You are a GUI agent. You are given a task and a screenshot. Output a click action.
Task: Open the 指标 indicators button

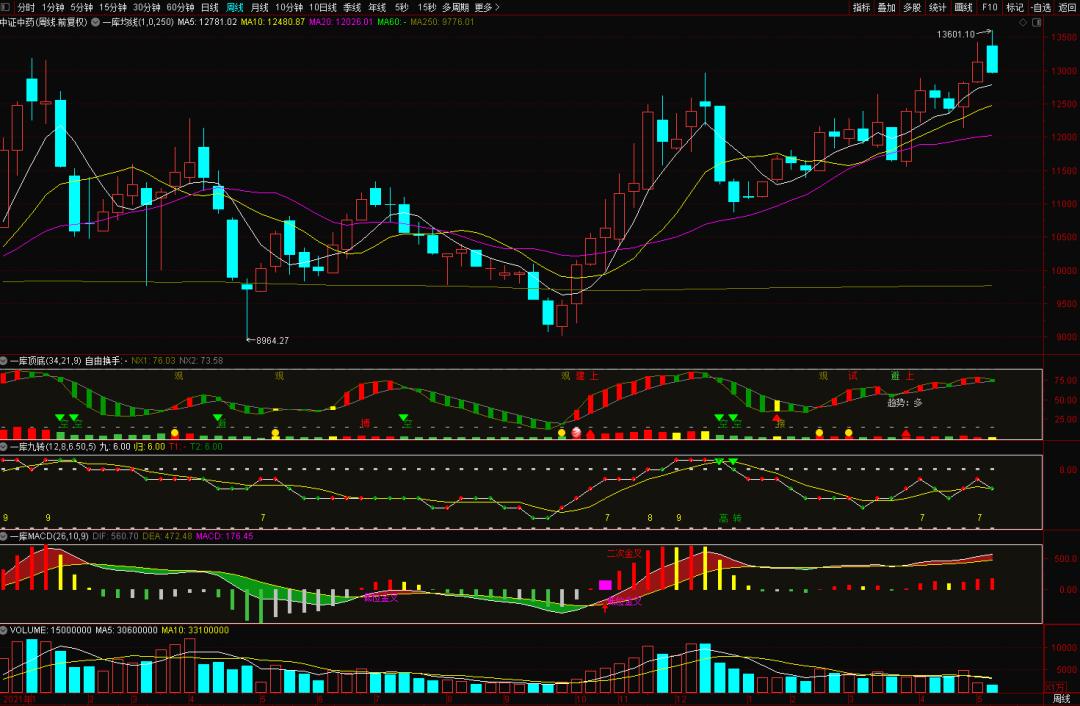pos(862,8)
